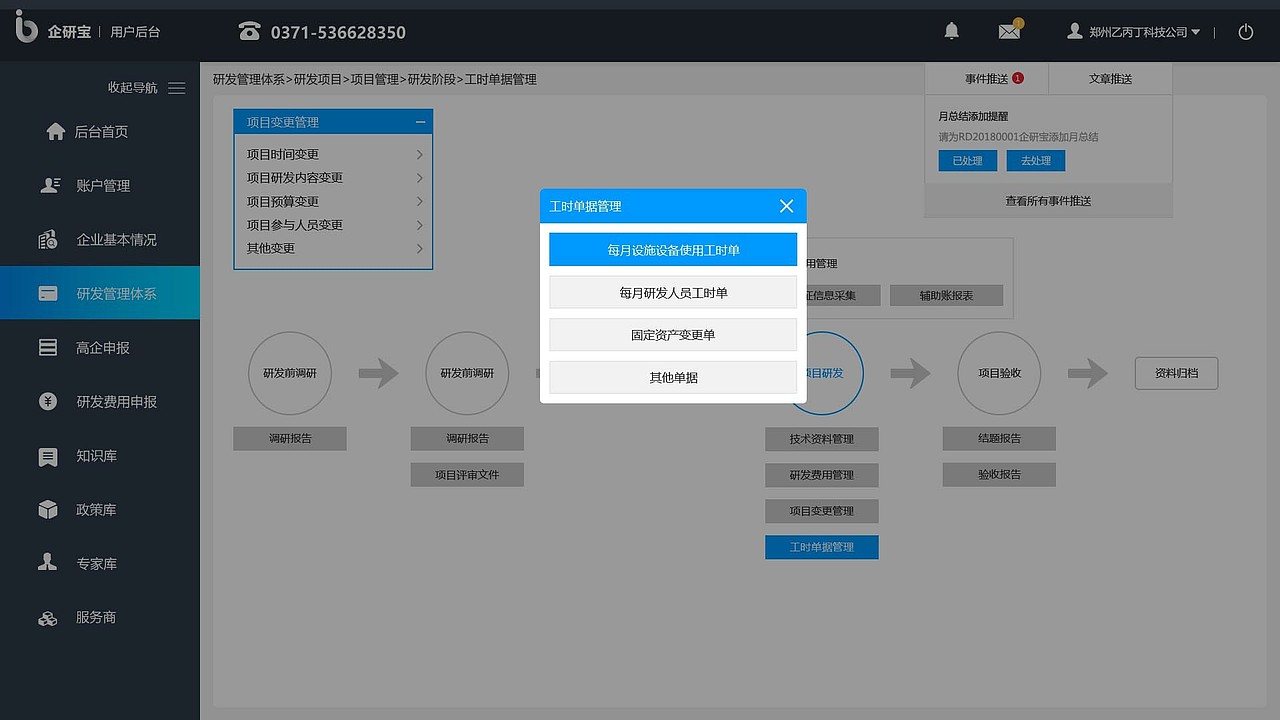Open the notification bell

coord(952,32)
